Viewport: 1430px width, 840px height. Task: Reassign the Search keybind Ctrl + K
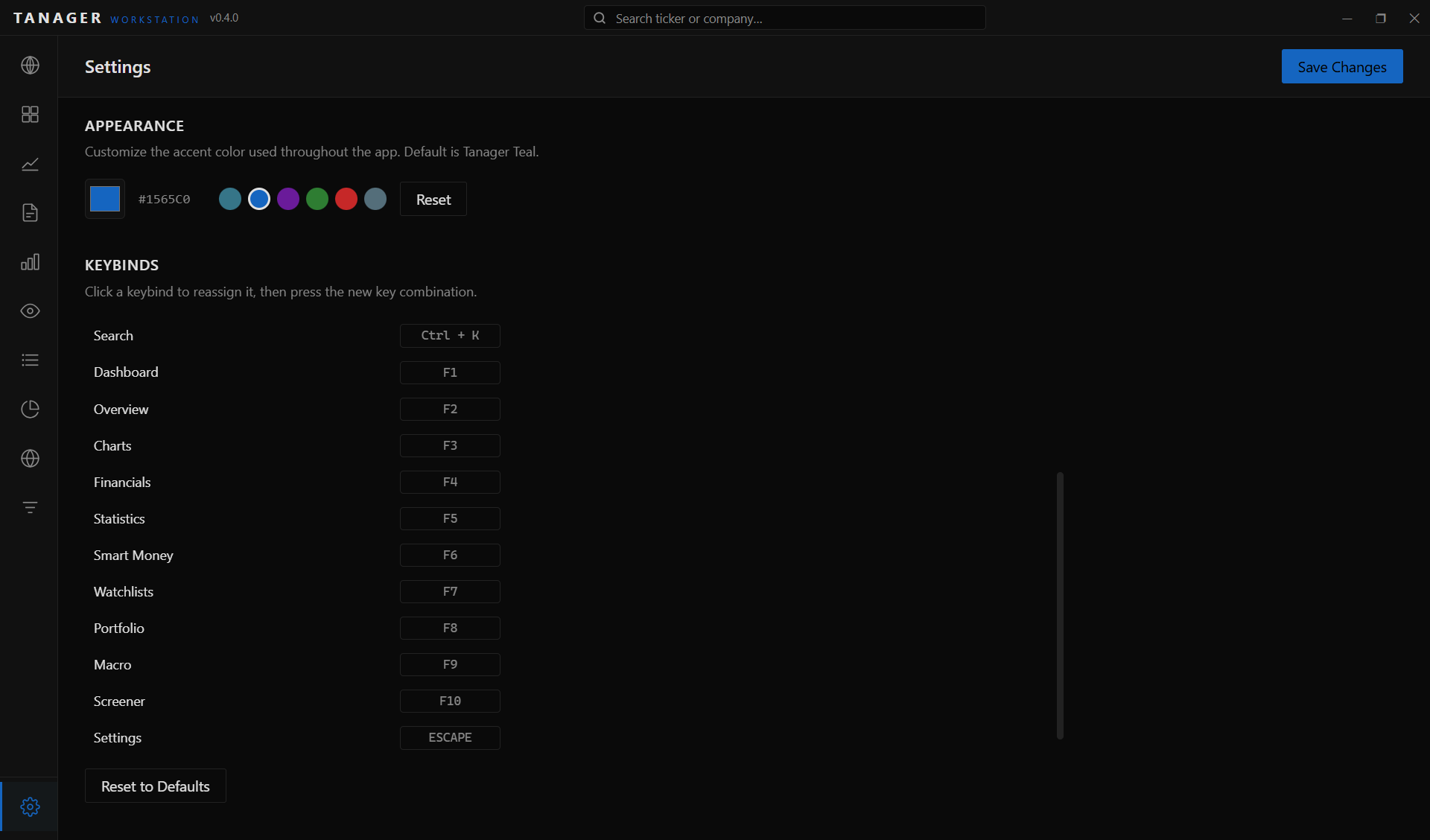click(450, 336)
